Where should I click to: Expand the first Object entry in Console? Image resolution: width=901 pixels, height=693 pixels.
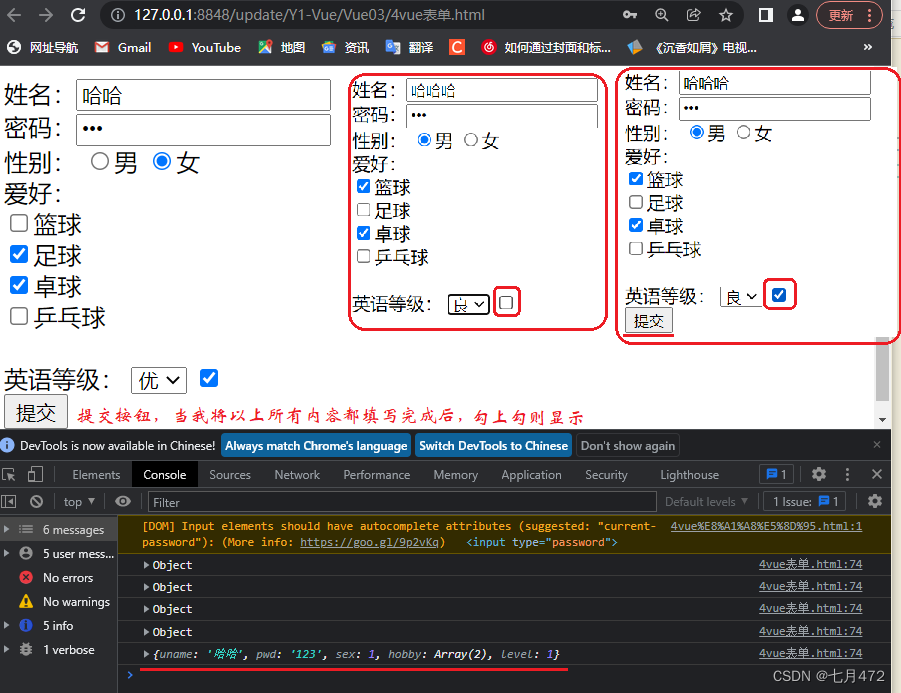coord(149,565)
